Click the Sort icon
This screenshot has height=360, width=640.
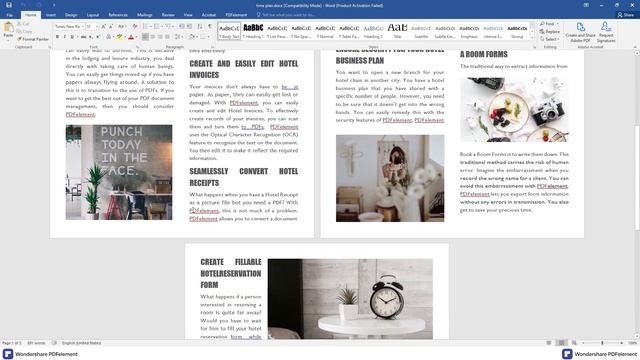click(200, 27)
